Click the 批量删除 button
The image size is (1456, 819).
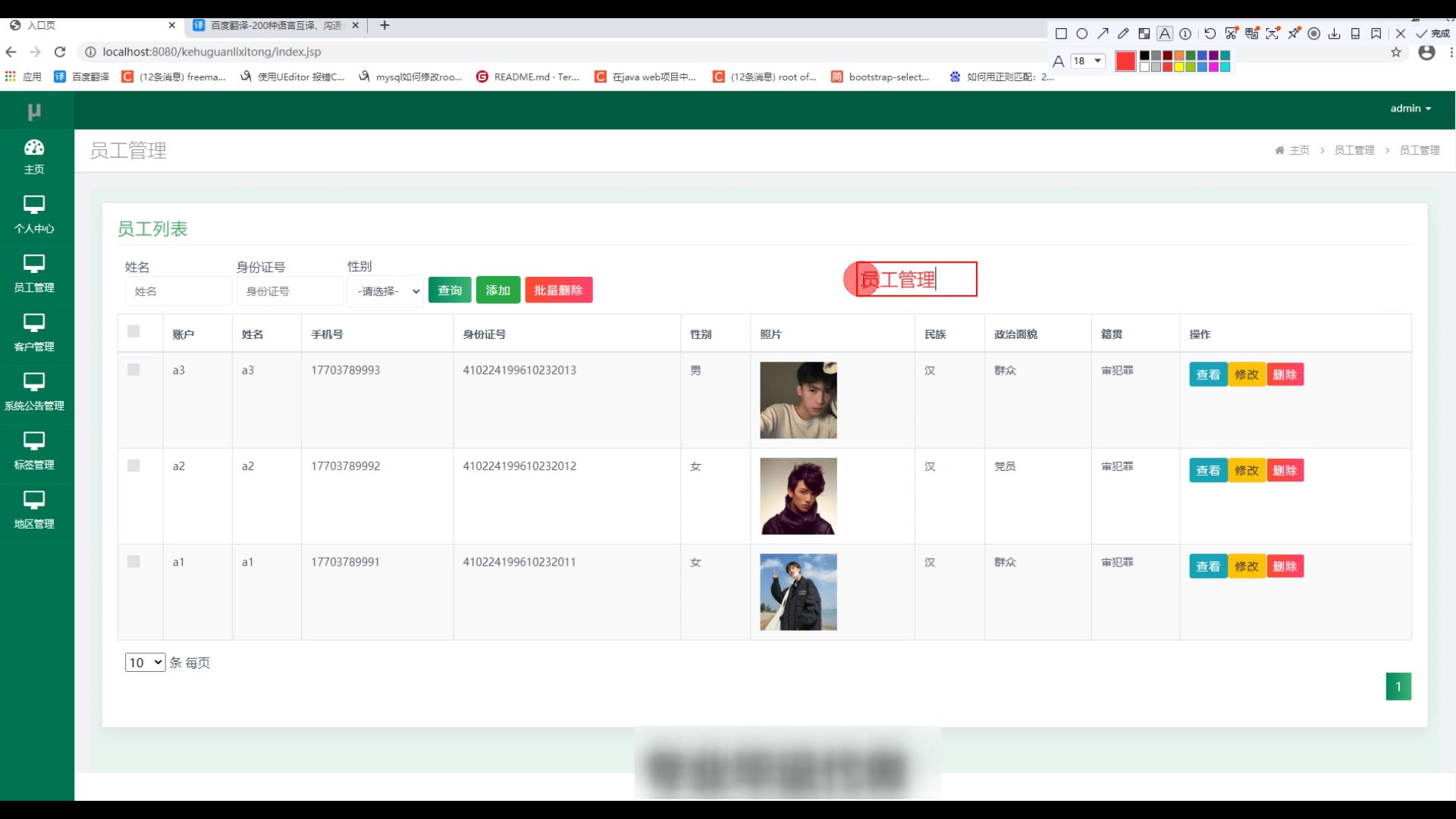tap(559, 290)
